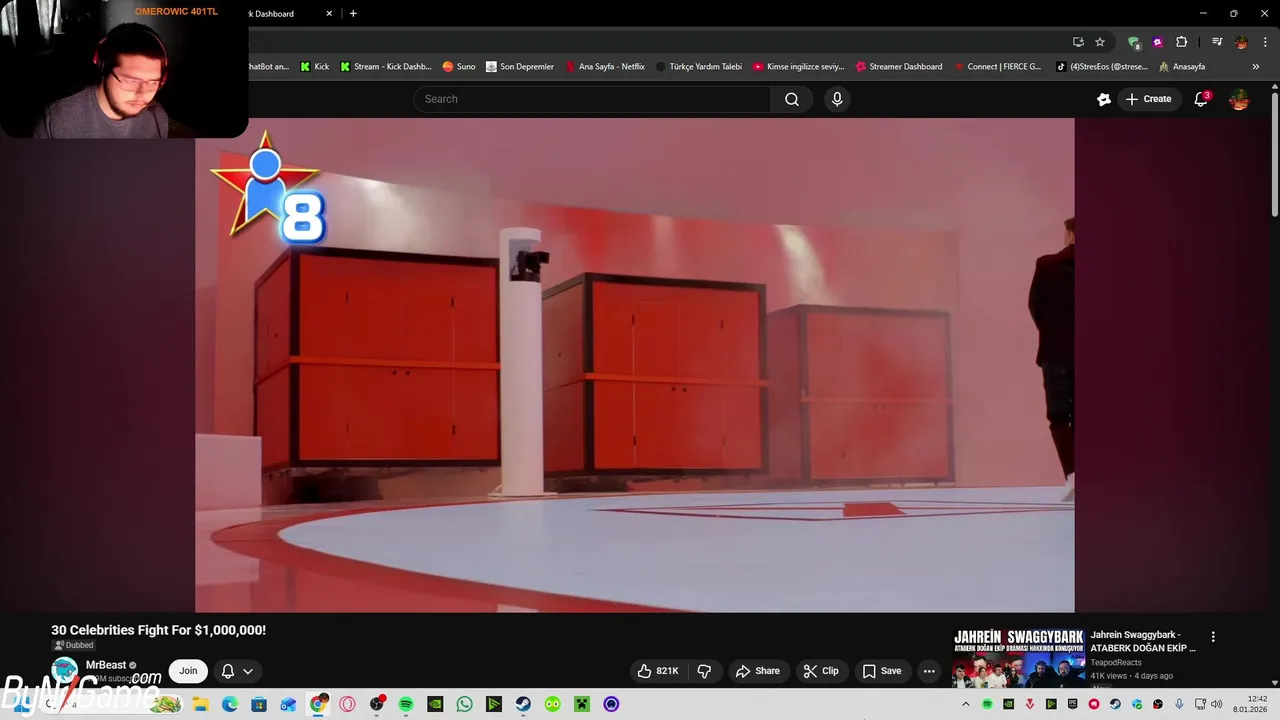Open the Streamer Dashboard bookmark
1280x720 pixels.
[x=899, y=67]
